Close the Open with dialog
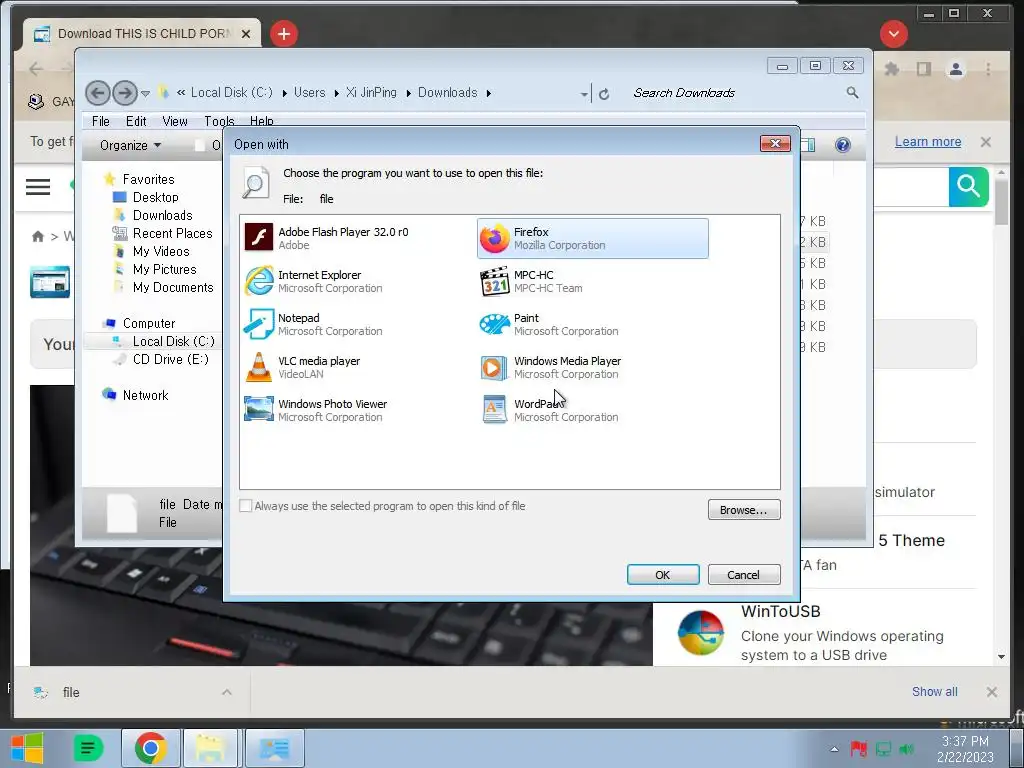Screen dimensions: 1024x768 click(x=775, y=144)
